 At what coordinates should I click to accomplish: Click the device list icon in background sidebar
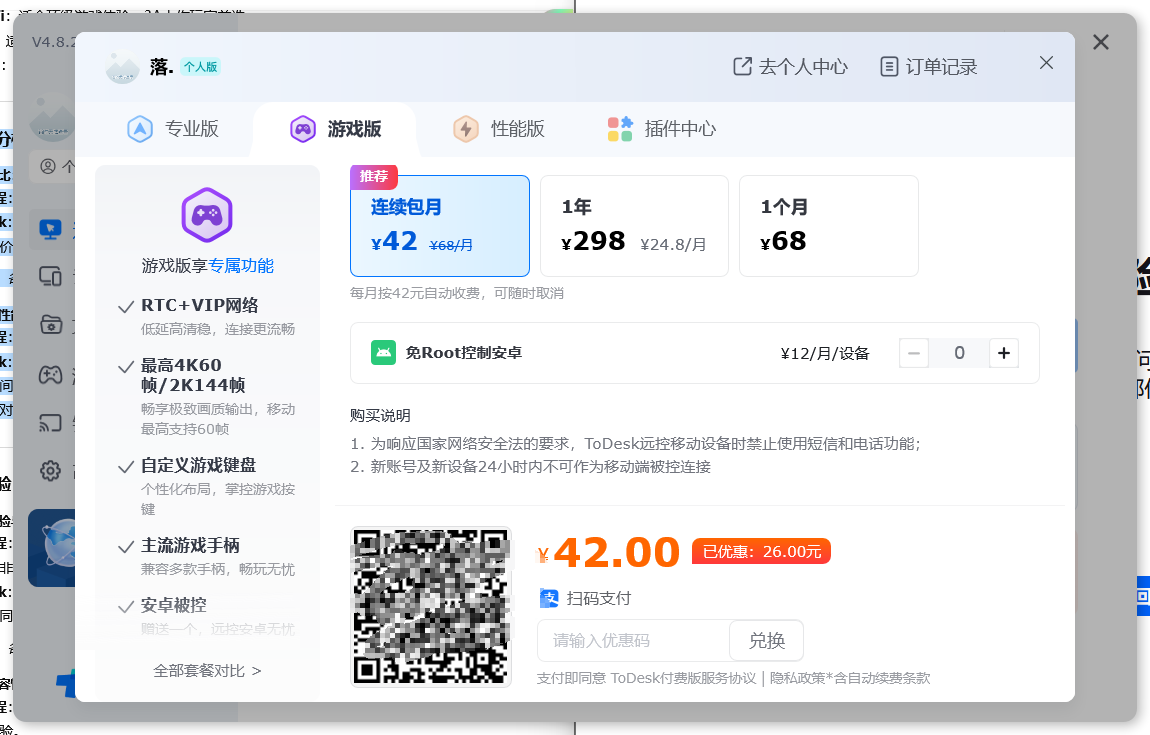[51, 277]
